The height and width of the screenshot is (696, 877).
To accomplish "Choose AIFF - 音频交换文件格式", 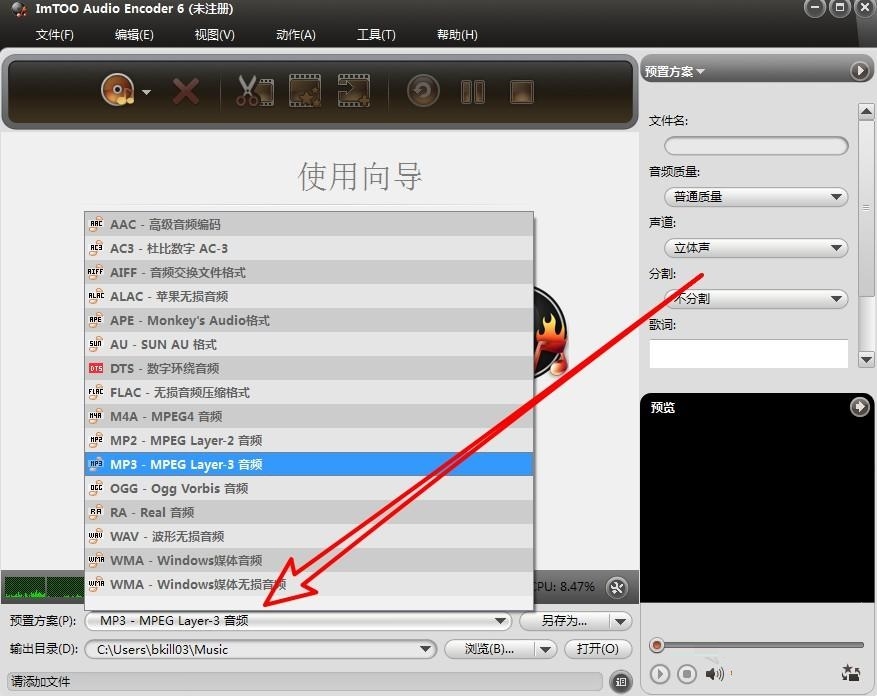I will (309, 272).
